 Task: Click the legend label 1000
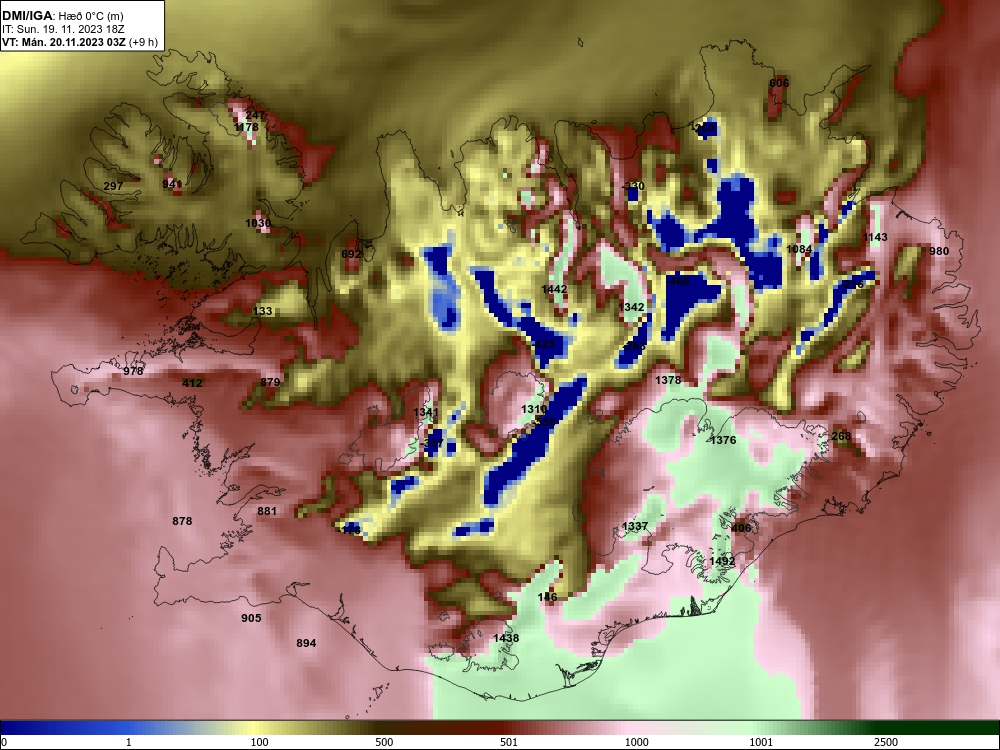tap(636, 742)
